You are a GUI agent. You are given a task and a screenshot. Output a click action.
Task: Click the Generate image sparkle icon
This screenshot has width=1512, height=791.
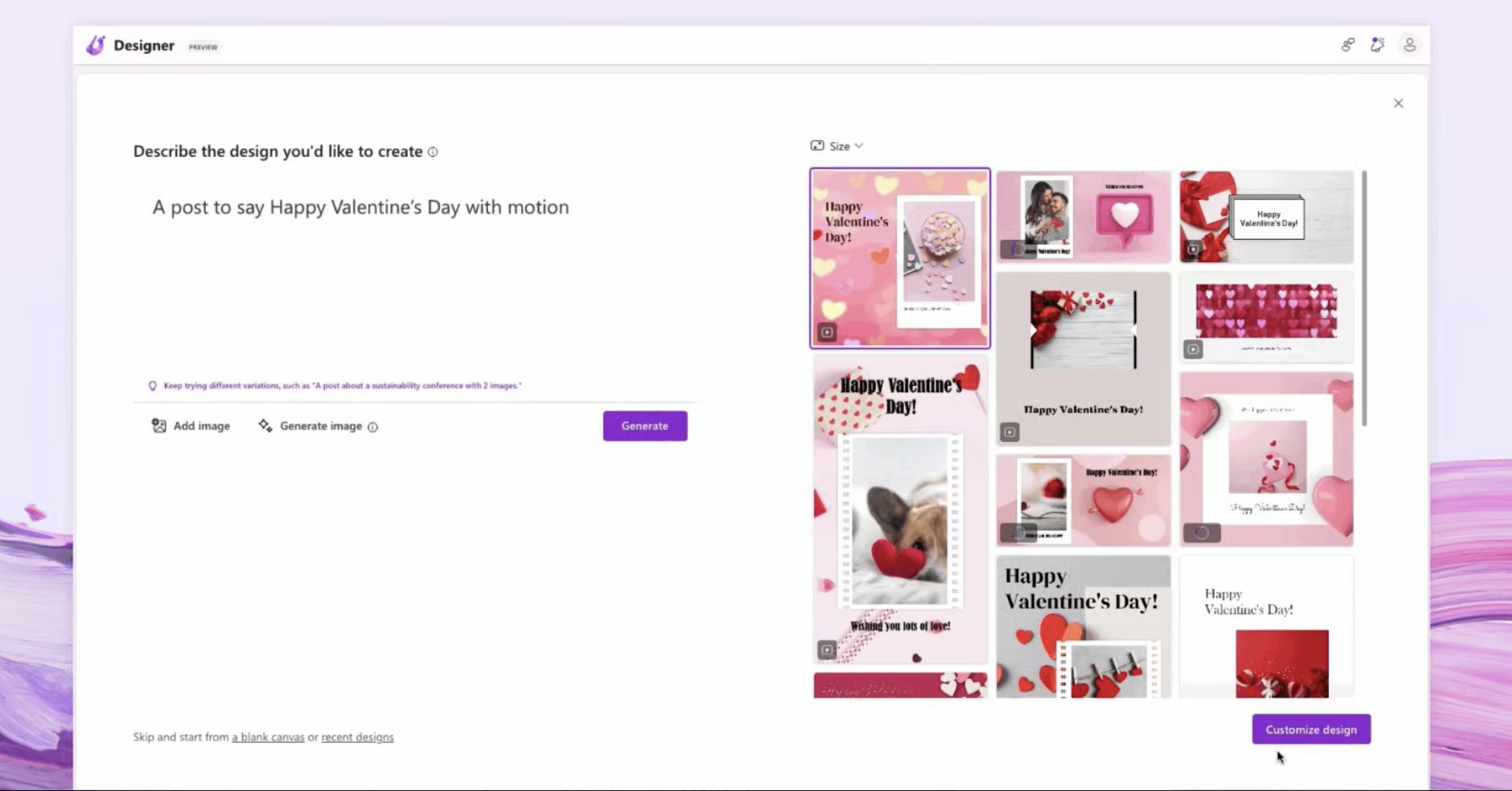click(x=265, y=425)
